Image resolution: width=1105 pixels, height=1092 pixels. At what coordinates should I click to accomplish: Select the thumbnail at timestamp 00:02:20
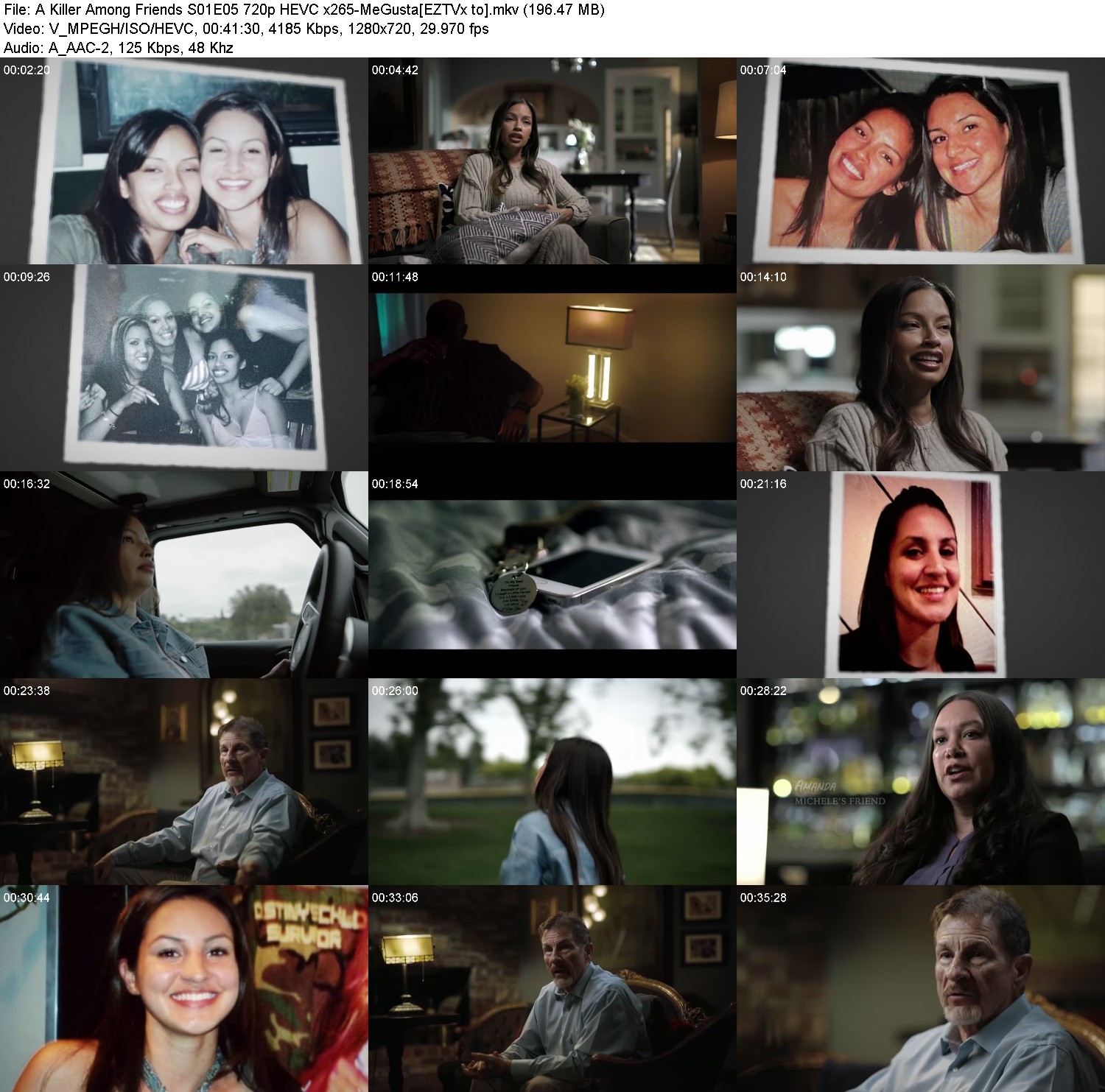click(x=184, y=161)
